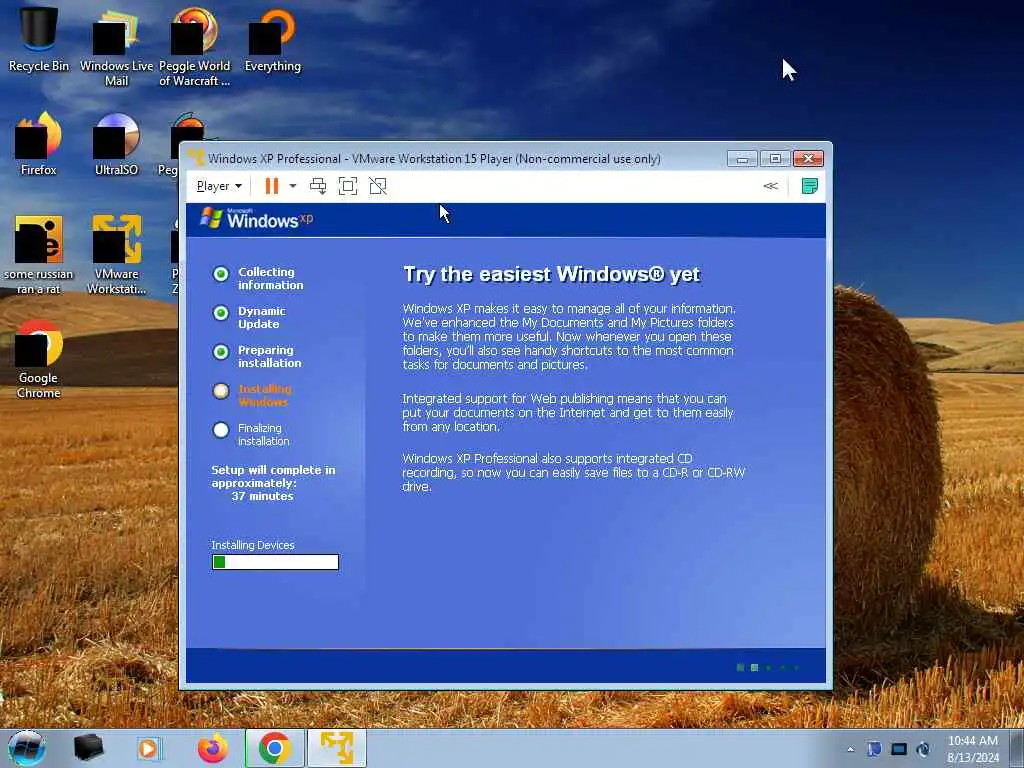Click the flag Action Center tray icon

pyautogui.click(x=874, y=749)
